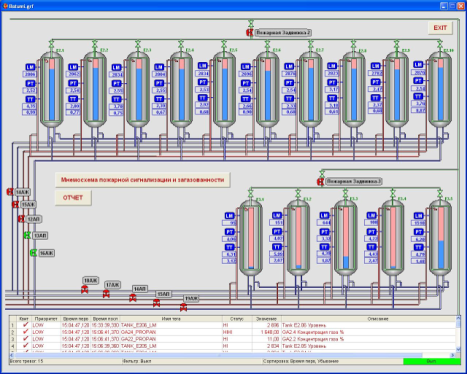This screenshot has height=374, width=467.
Task: Click the green status button in the status bar
Action: click(x=432, y=361)
